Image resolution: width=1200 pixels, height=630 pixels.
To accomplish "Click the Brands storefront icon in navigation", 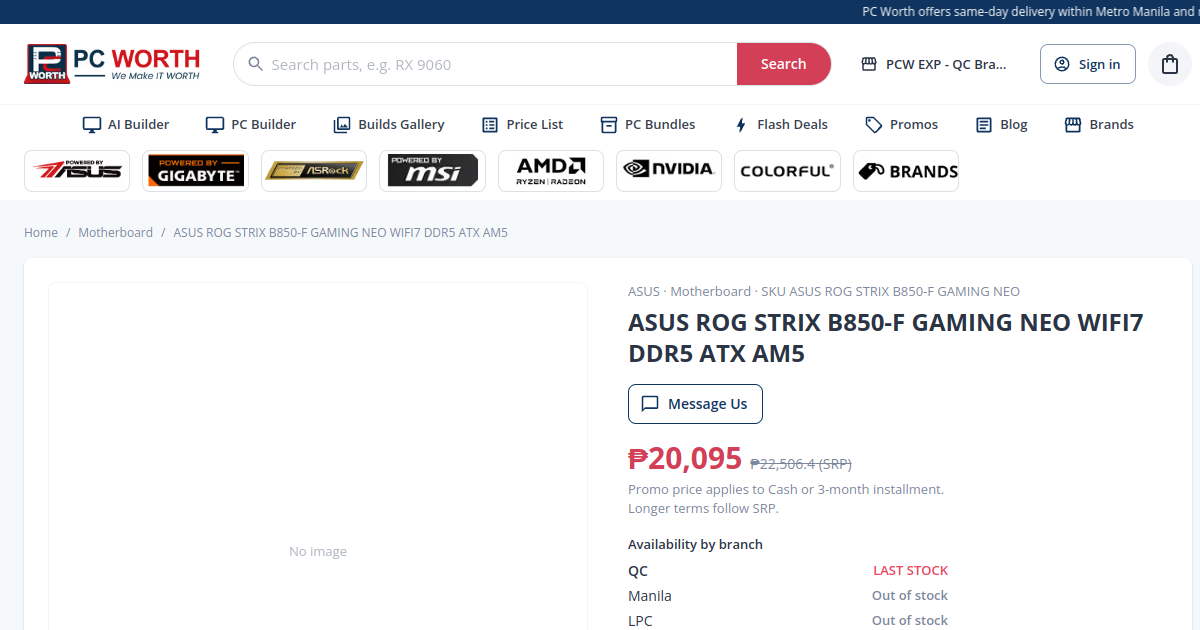I will [1073, 125].
